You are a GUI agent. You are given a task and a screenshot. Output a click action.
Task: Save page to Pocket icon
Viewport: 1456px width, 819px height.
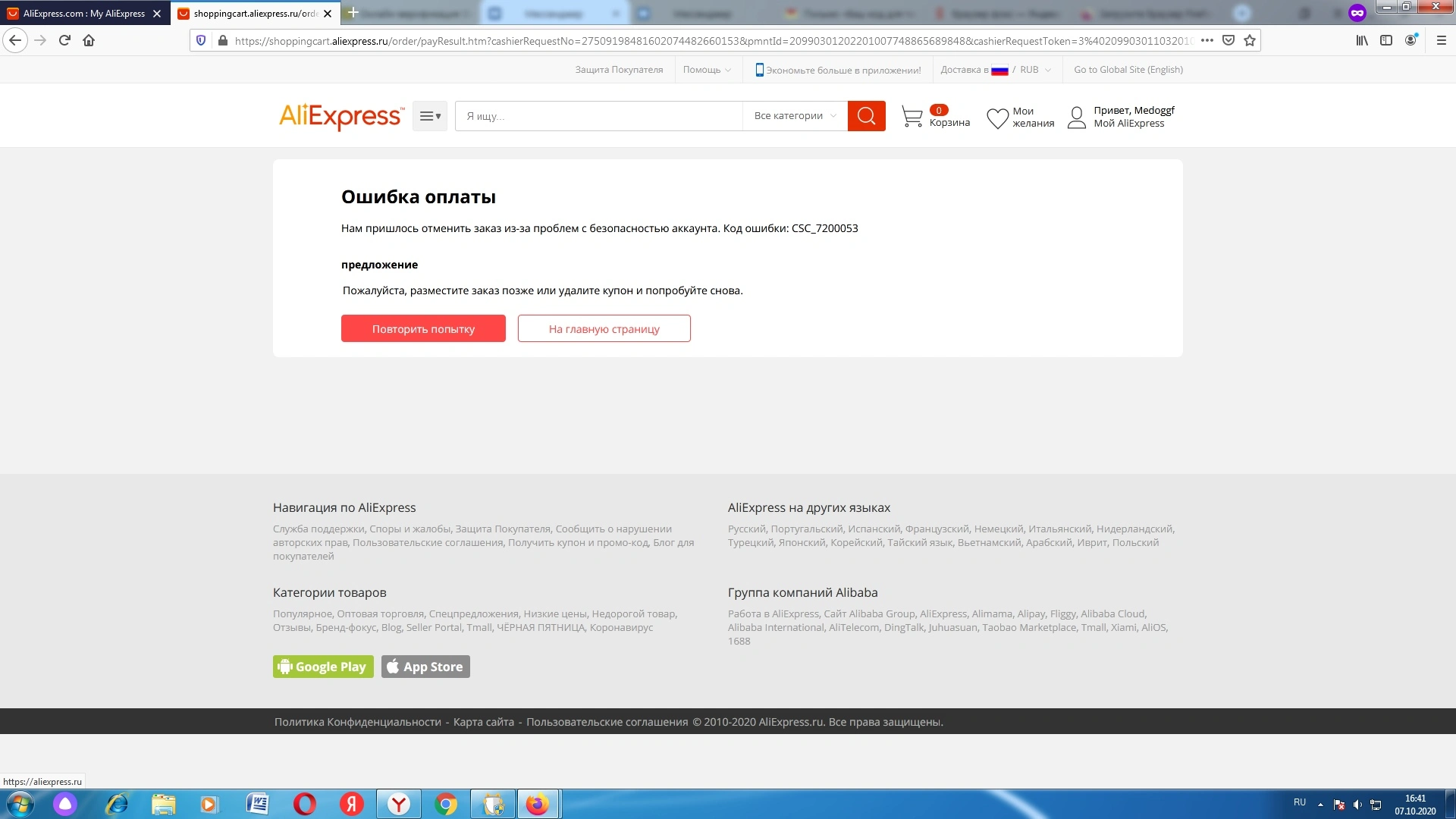(1228, 41)
